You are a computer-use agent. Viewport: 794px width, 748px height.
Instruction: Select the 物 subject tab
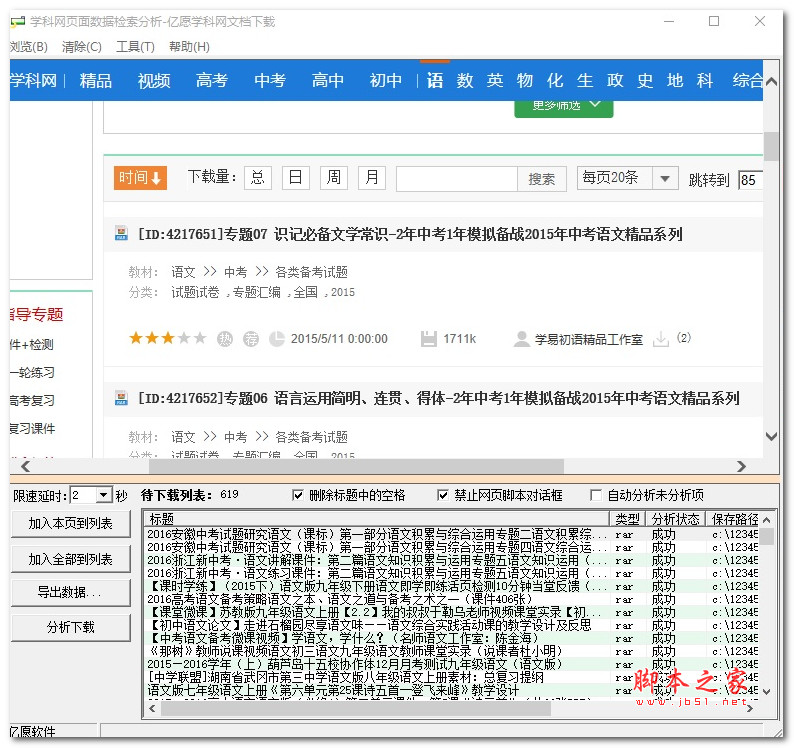(525, 81)
